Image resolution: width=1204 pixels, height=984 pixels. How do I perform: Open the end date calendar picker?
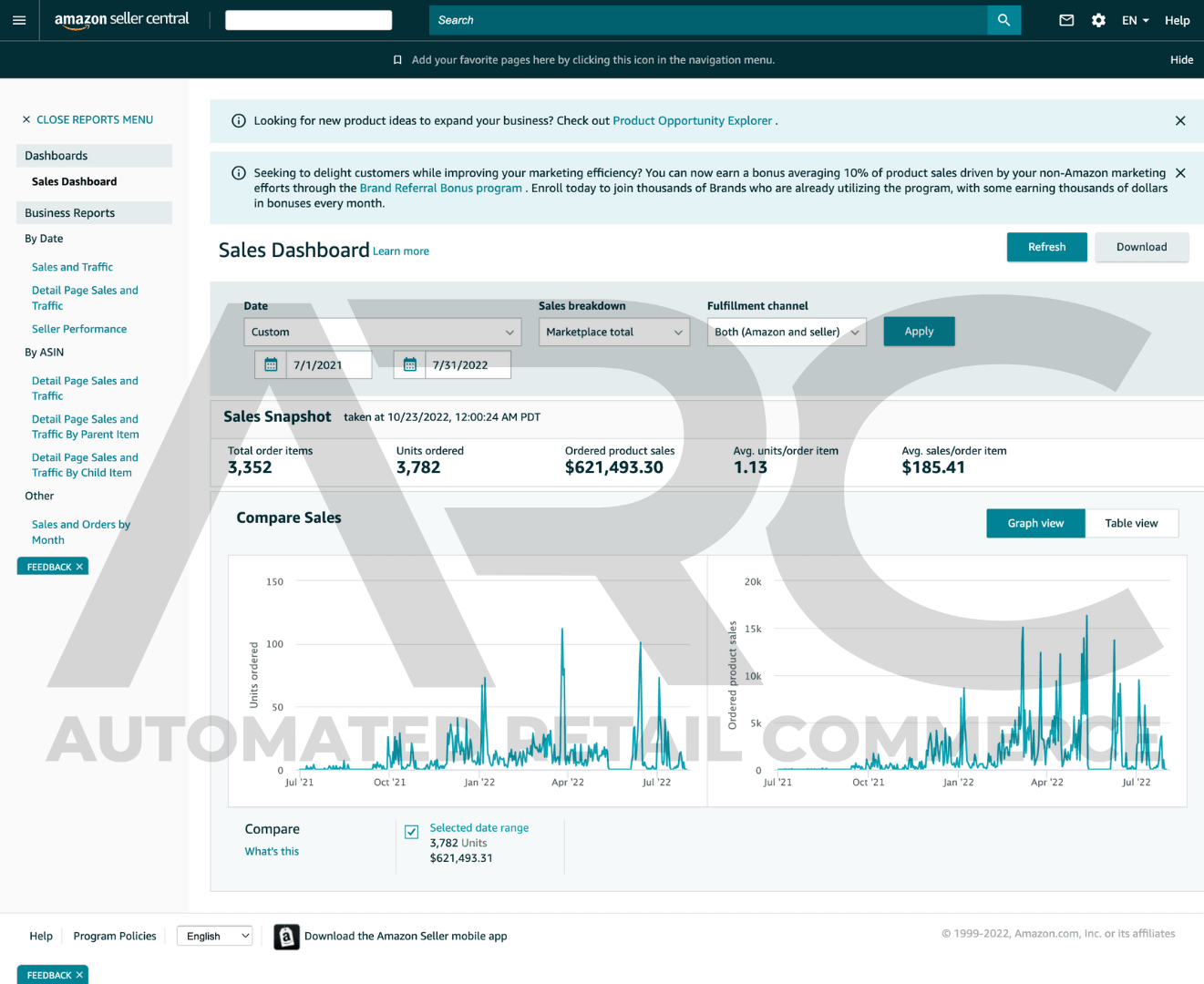coord(409,364)
